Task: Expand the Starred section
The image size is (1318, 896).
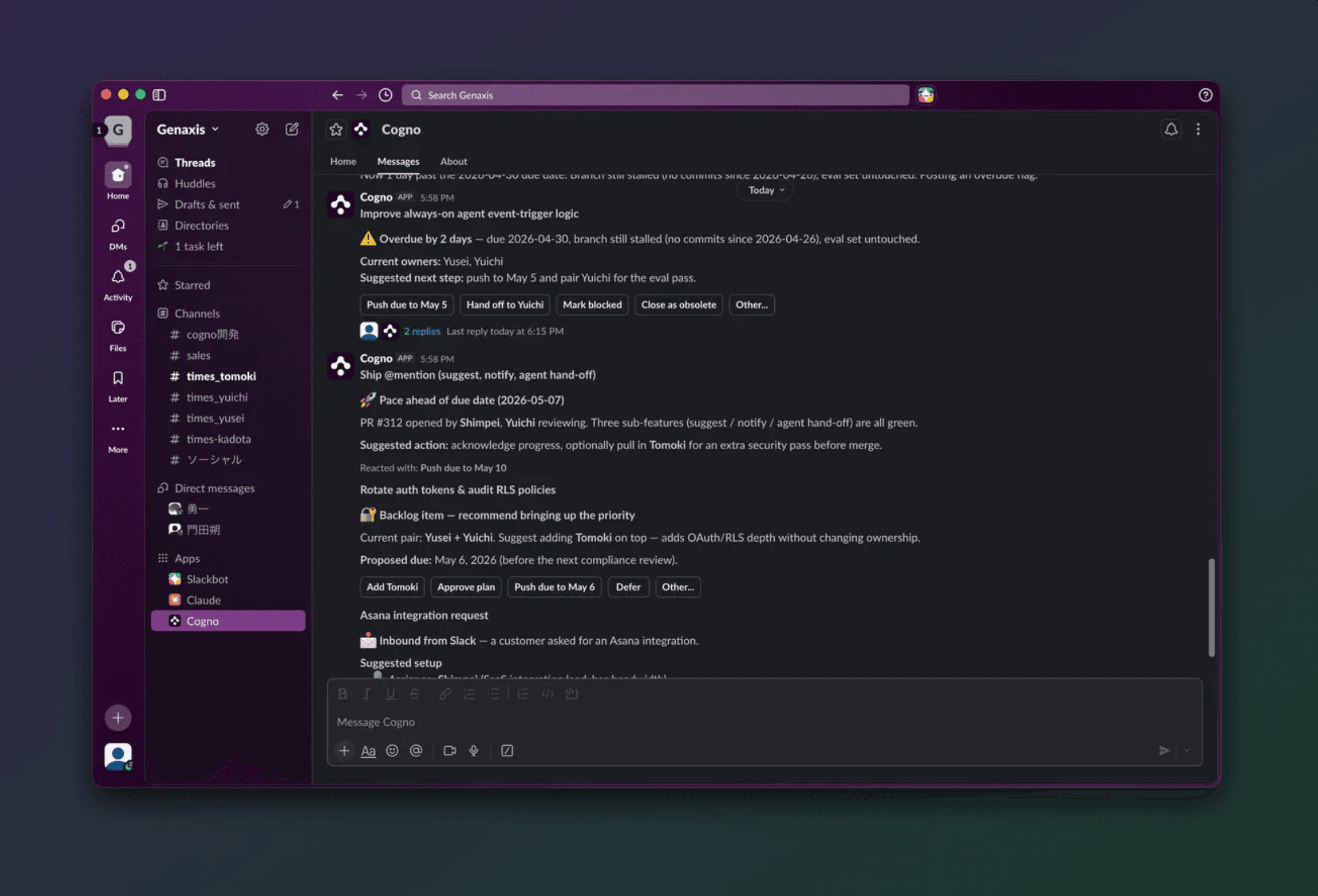Action: (192, 285)
